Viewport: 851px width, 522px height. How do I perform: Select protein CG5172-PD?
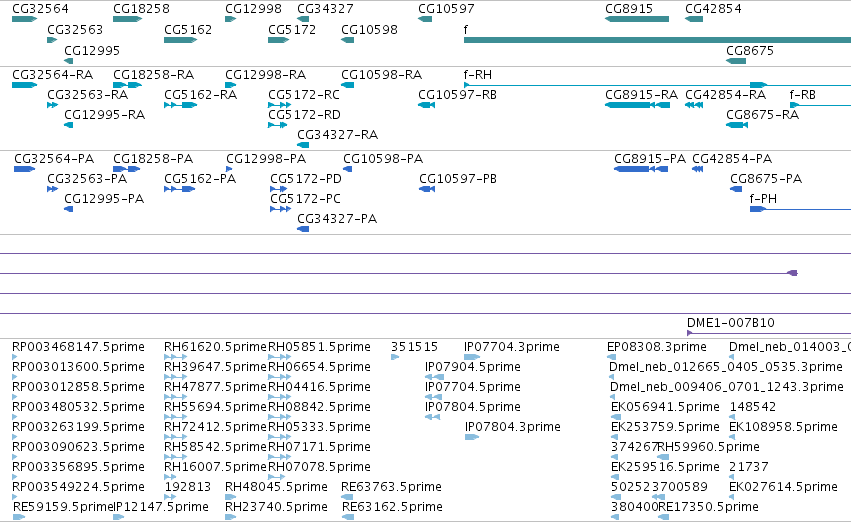[306, 179]
